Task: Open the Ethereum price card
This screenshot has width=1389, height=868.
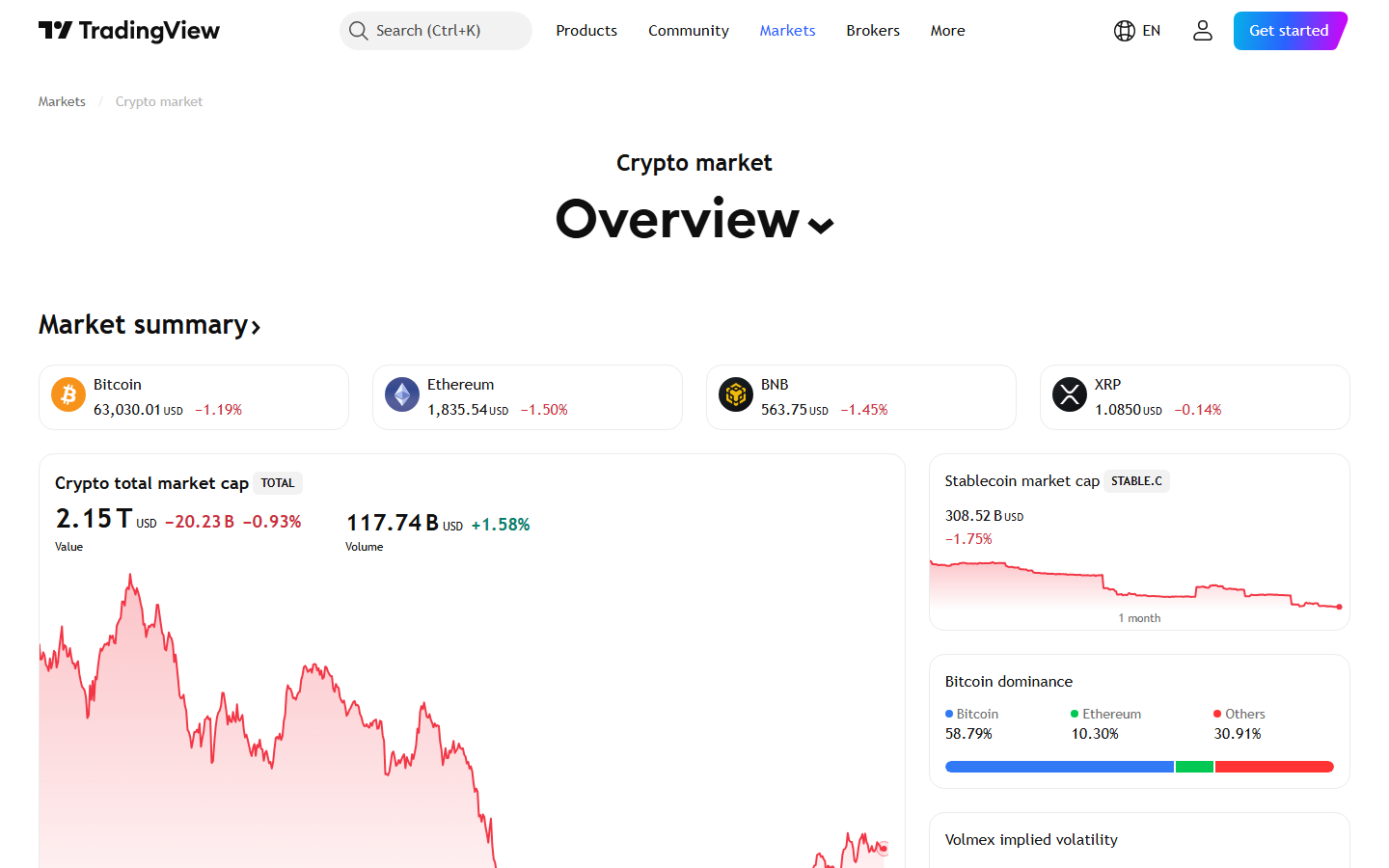Action: [x=528, y=397]
